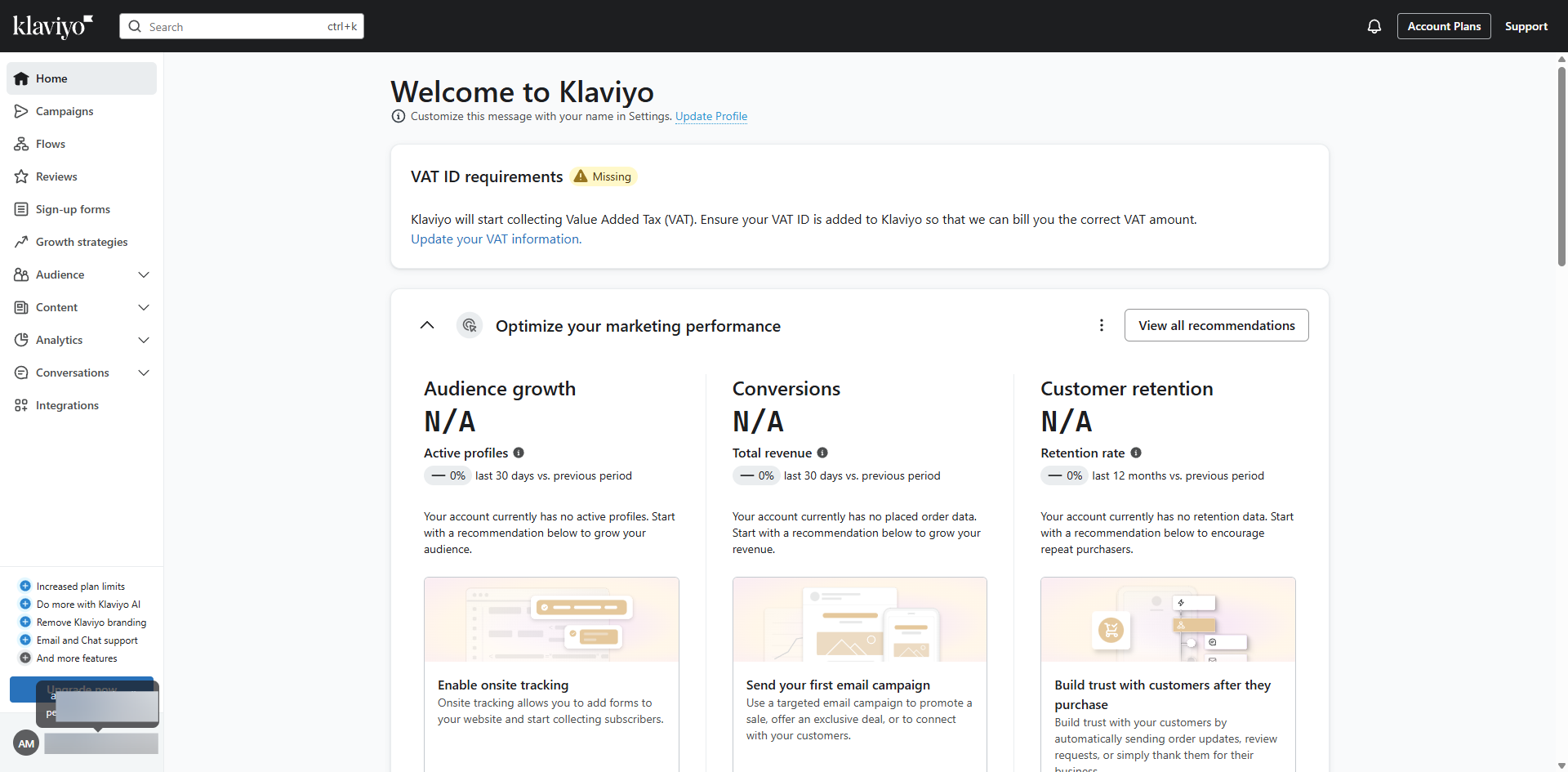Expand the Content submenu
The height and width of the screenshot is (772, 1568).
click(144, 307)
